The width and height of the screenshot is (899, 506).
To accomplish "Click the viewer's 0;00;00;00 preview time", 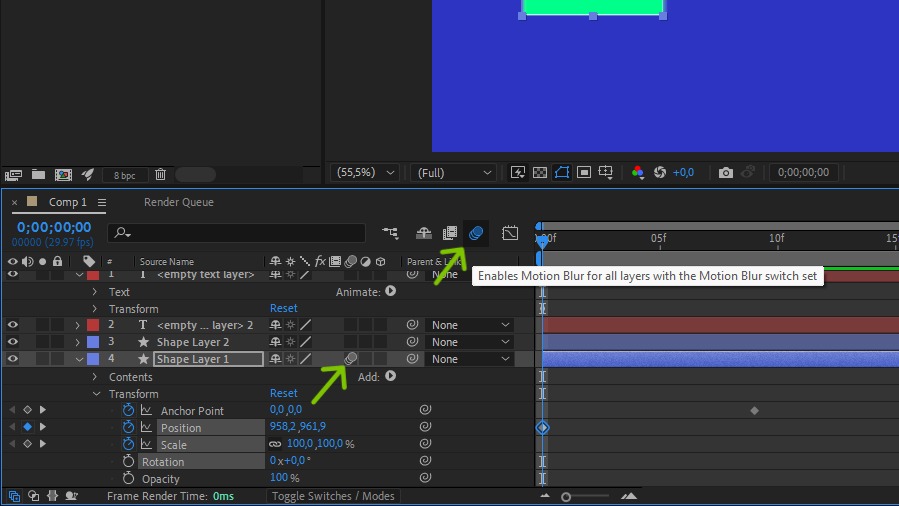I will (803, 172).
